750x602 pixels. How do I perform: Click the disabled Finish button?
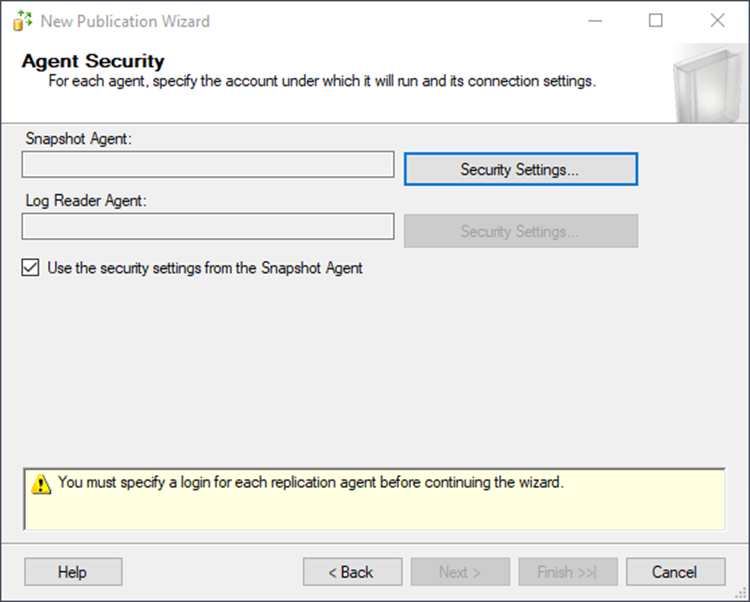(x=568, y=572)
